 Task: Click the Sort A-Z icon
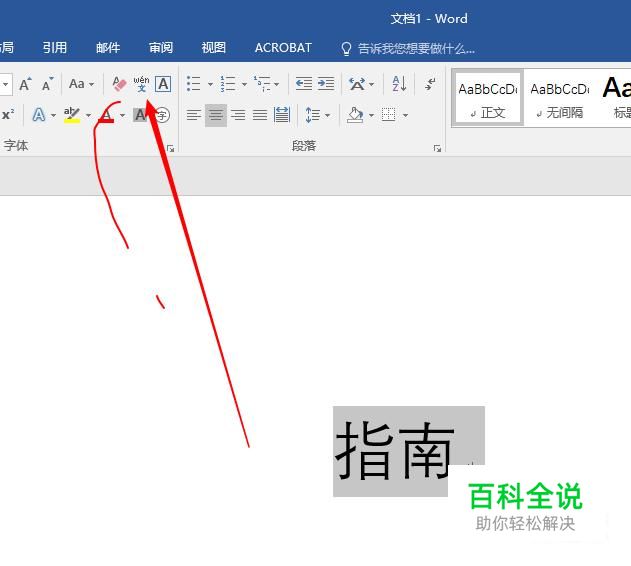(399, 84)
